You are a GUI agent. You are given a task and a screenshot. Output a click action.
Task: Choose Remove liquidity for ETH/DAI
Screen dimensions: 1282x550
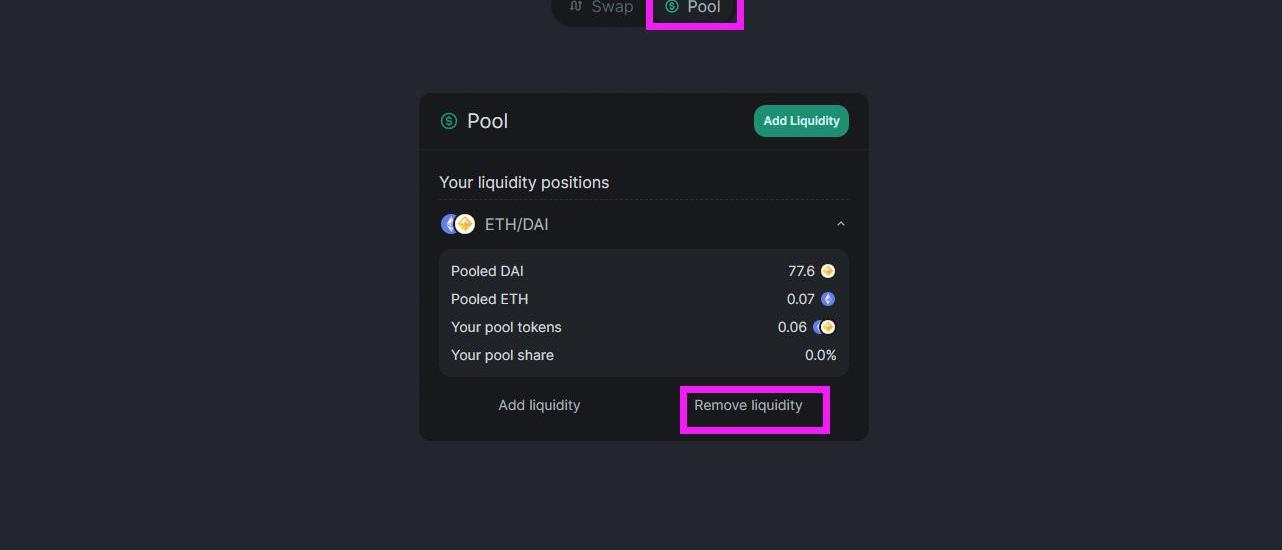pos(748,405)
